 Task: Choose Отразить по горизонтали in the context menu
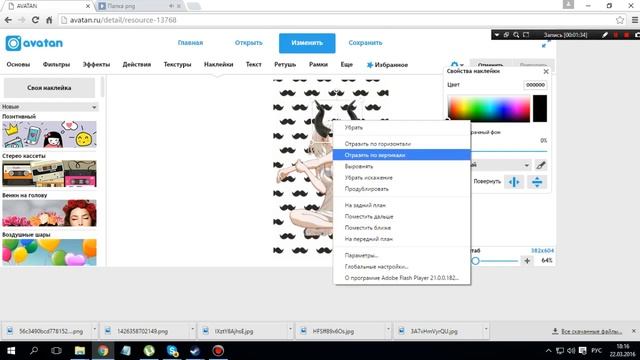click(401, 144)
